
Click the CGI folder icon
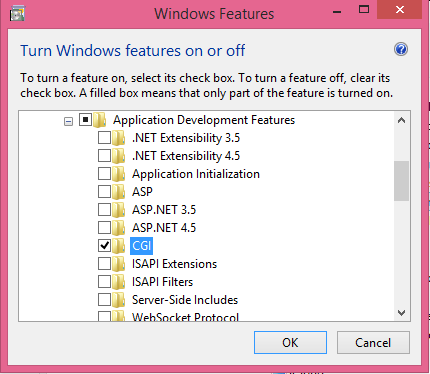pyautogui.click(x=118, y=246)
